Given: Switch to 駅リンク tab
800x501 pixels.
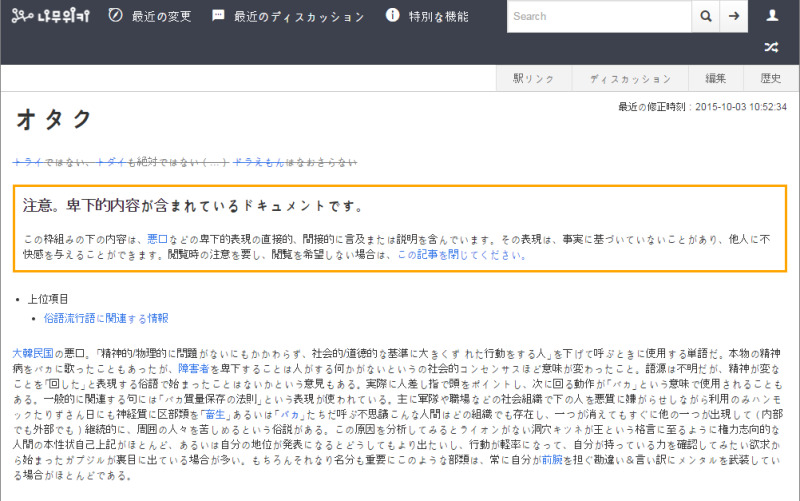Looking at the screenshot, I should [x=533, y=79].
